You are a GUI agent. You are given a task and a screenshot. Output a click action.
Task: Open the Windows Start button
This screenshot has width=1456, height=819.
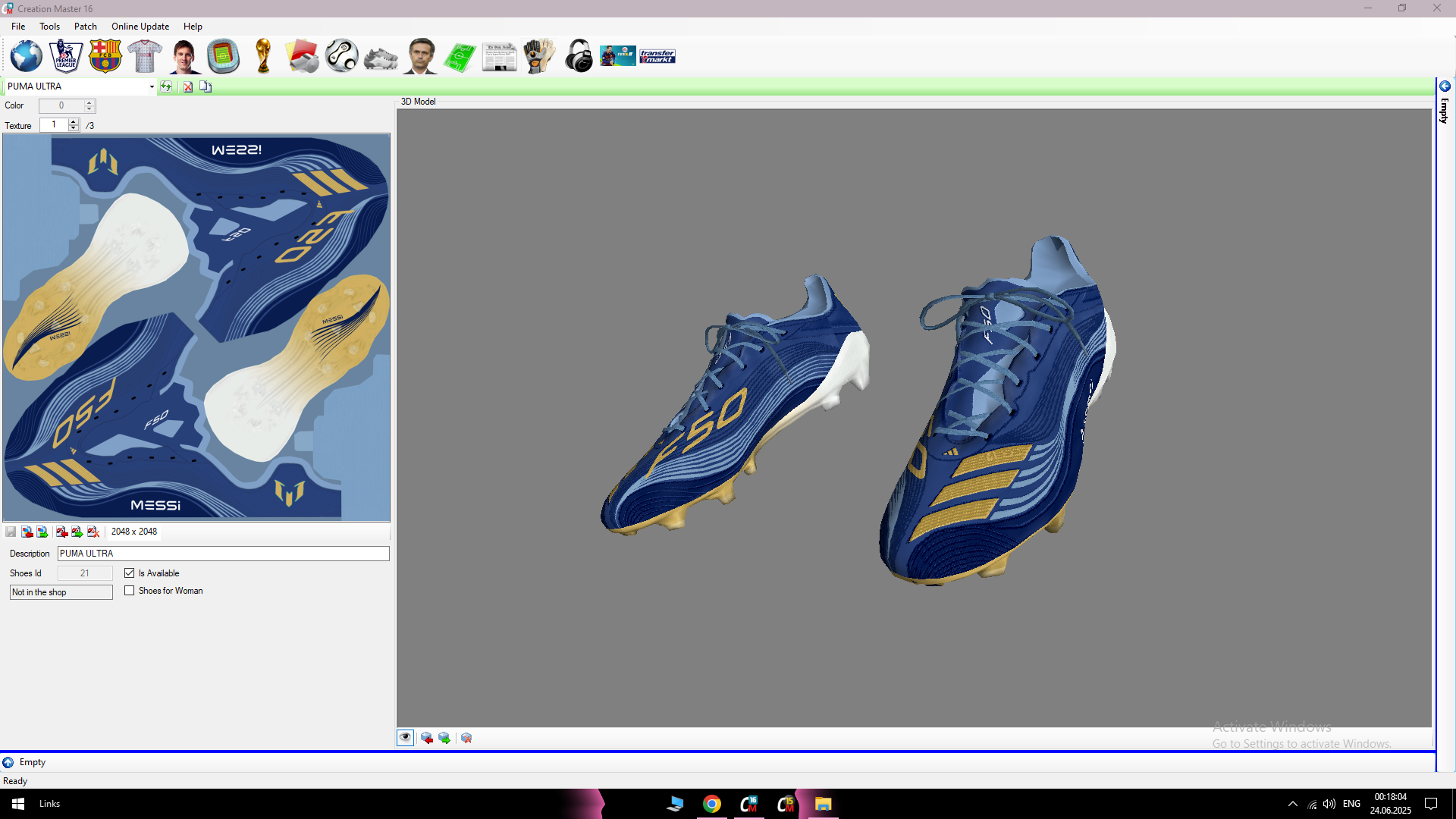[x=18, y=804]
